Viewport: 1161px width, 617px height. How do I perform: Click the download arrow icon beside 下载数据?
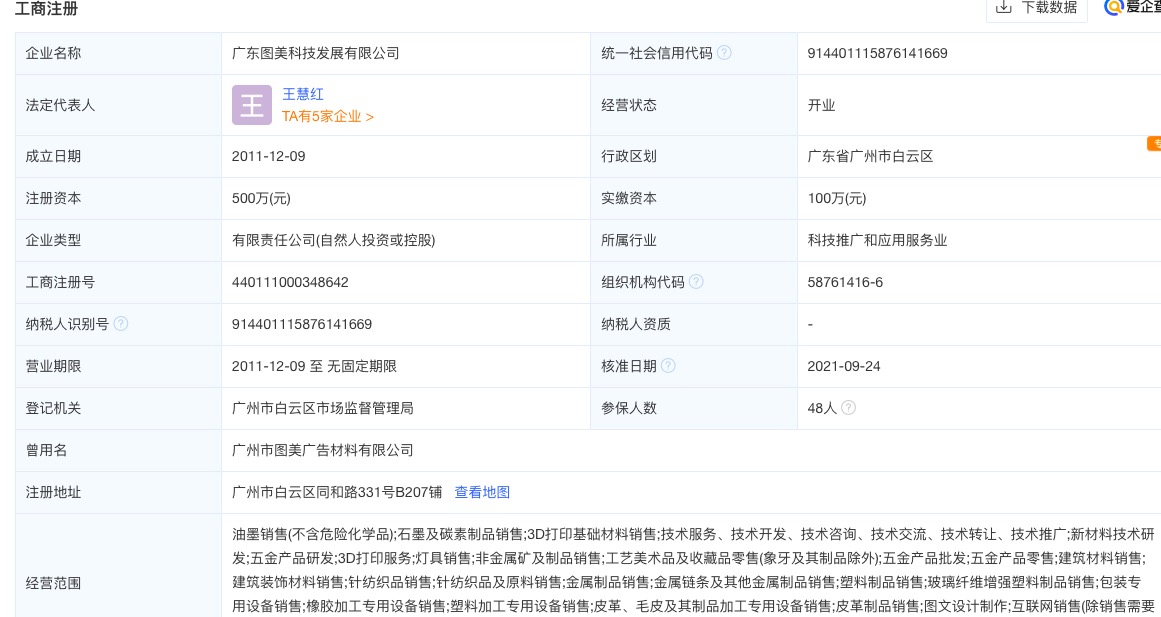coord(1003,7)
